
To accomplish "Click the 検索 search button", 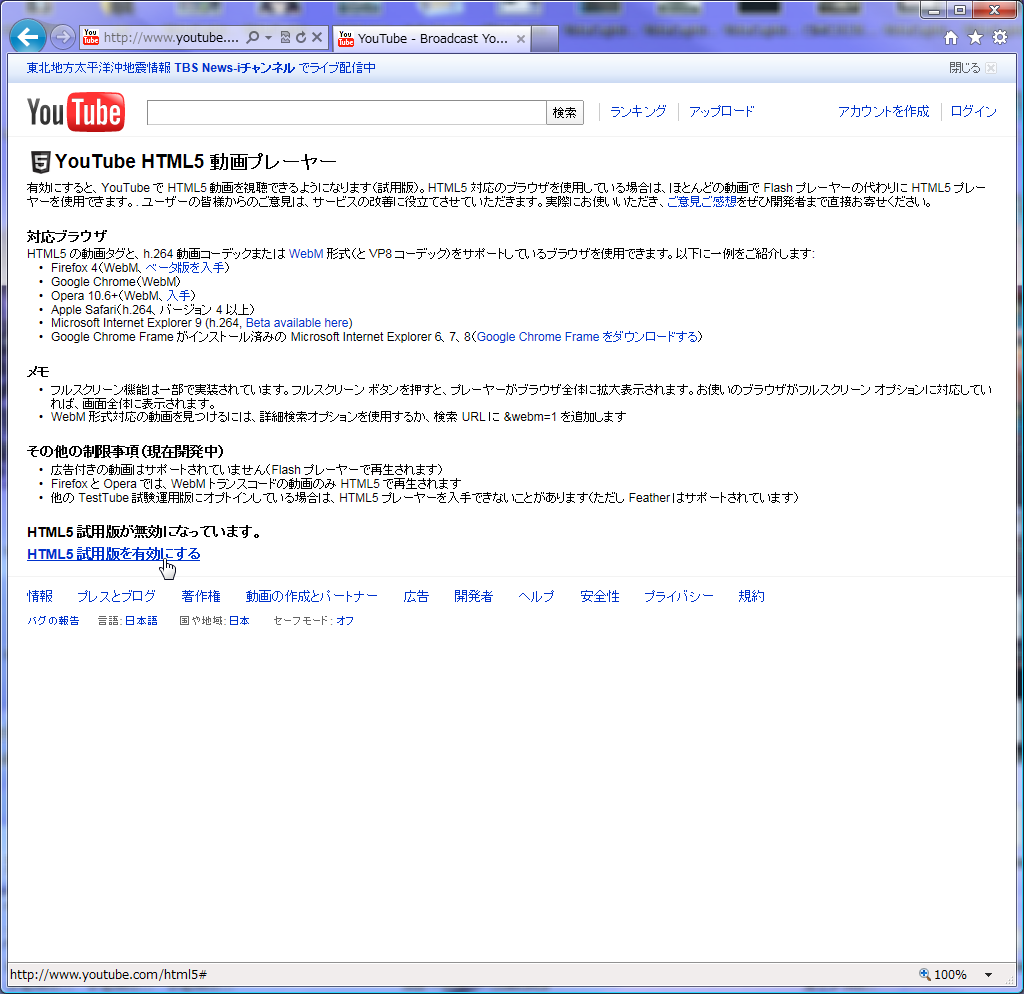I will coord(564,112).
